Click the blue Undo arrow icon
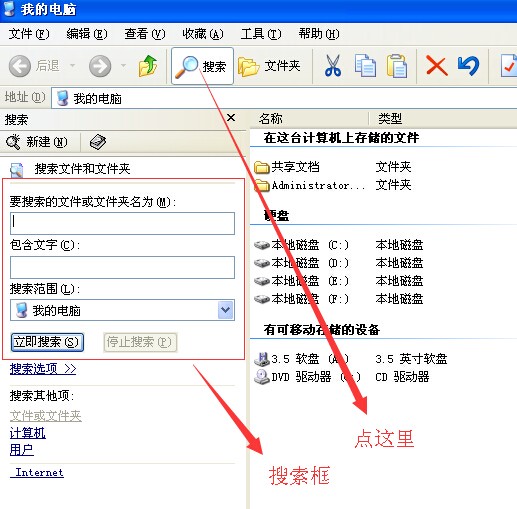The image size is (517, 509). click(x=468, y=66)
